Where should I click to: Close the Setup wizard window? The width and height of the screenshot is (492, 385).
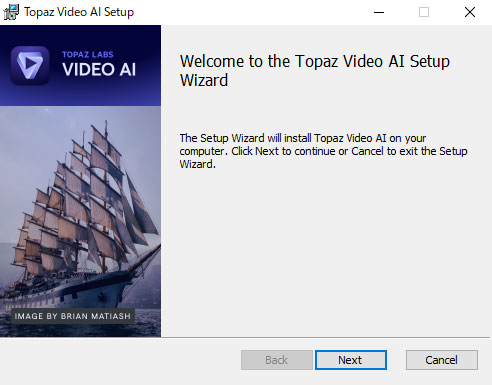pos(470,12)
